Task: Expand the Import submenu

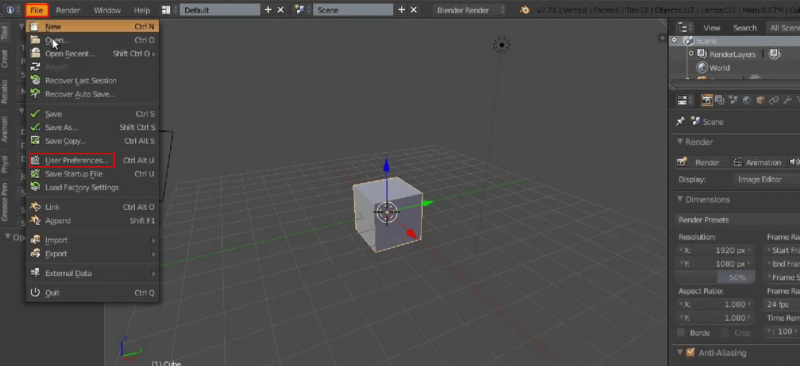Action: pos(92,240)
